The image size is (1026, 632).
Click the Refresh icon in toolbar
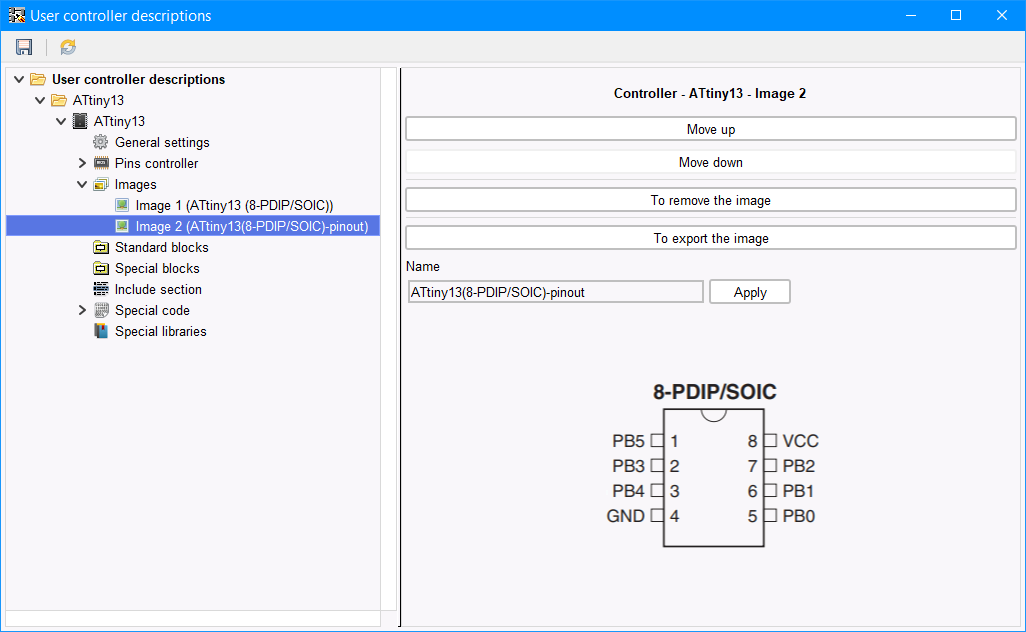coord(68,47)
